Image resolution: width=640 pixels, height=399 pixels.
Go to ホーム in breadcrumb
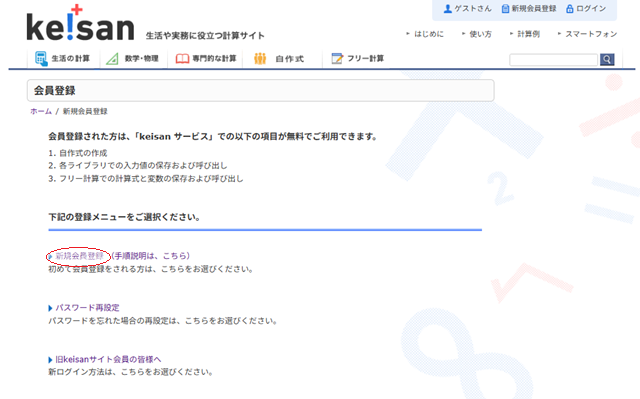[41, 111]
